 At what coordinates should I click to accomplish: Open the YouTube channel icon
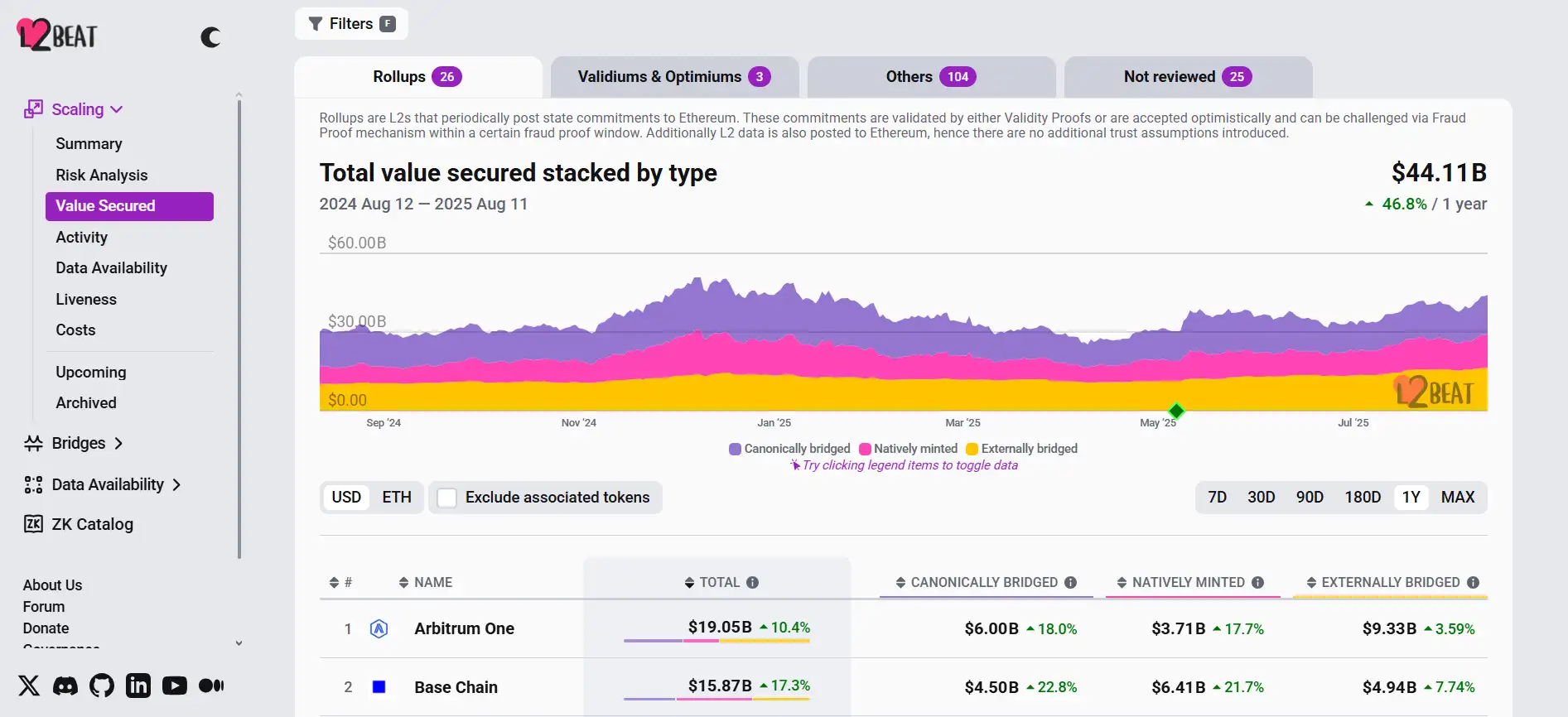click(x=175, y=686)
